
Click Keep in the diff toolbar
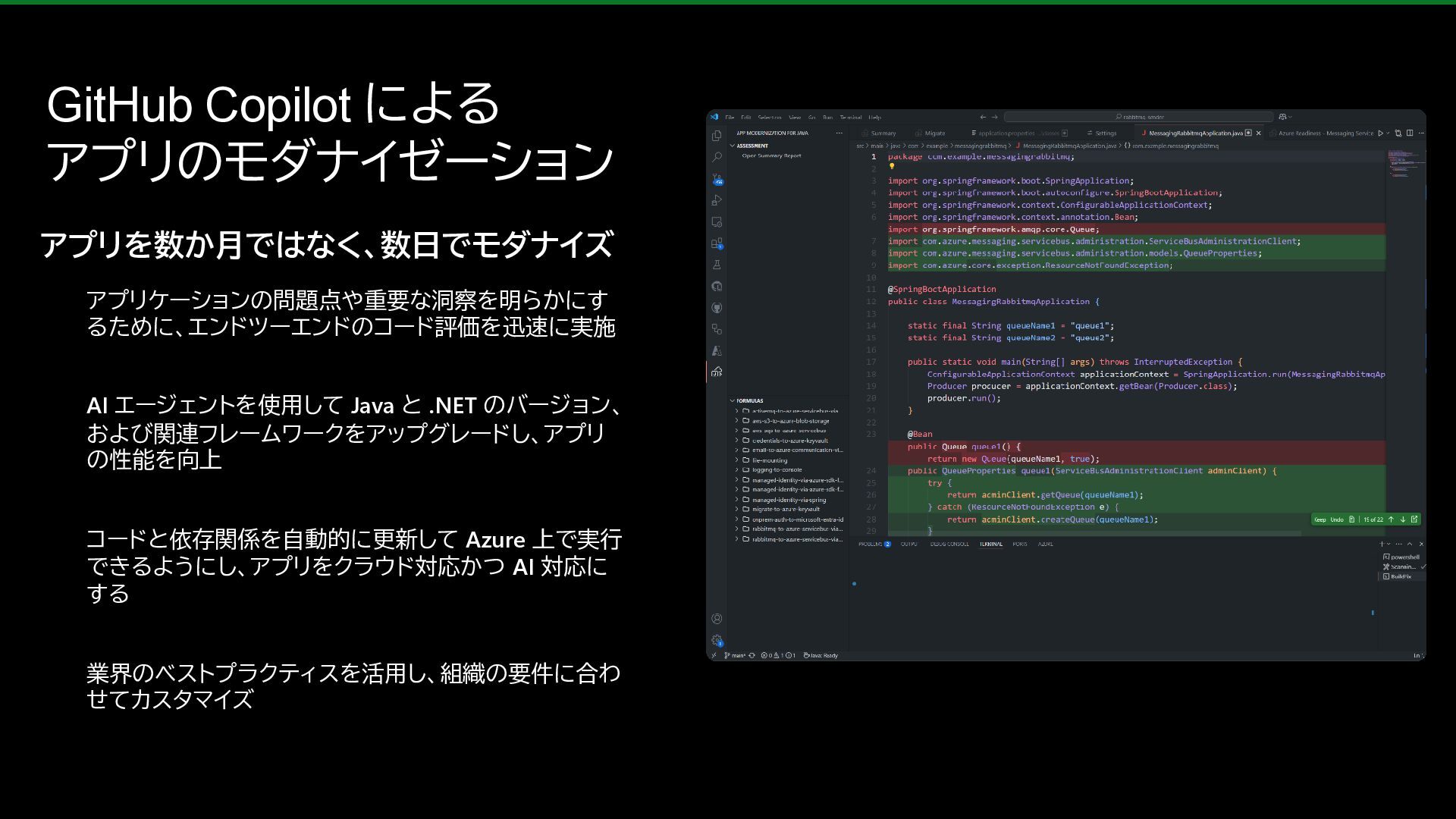pos(1320,519)
